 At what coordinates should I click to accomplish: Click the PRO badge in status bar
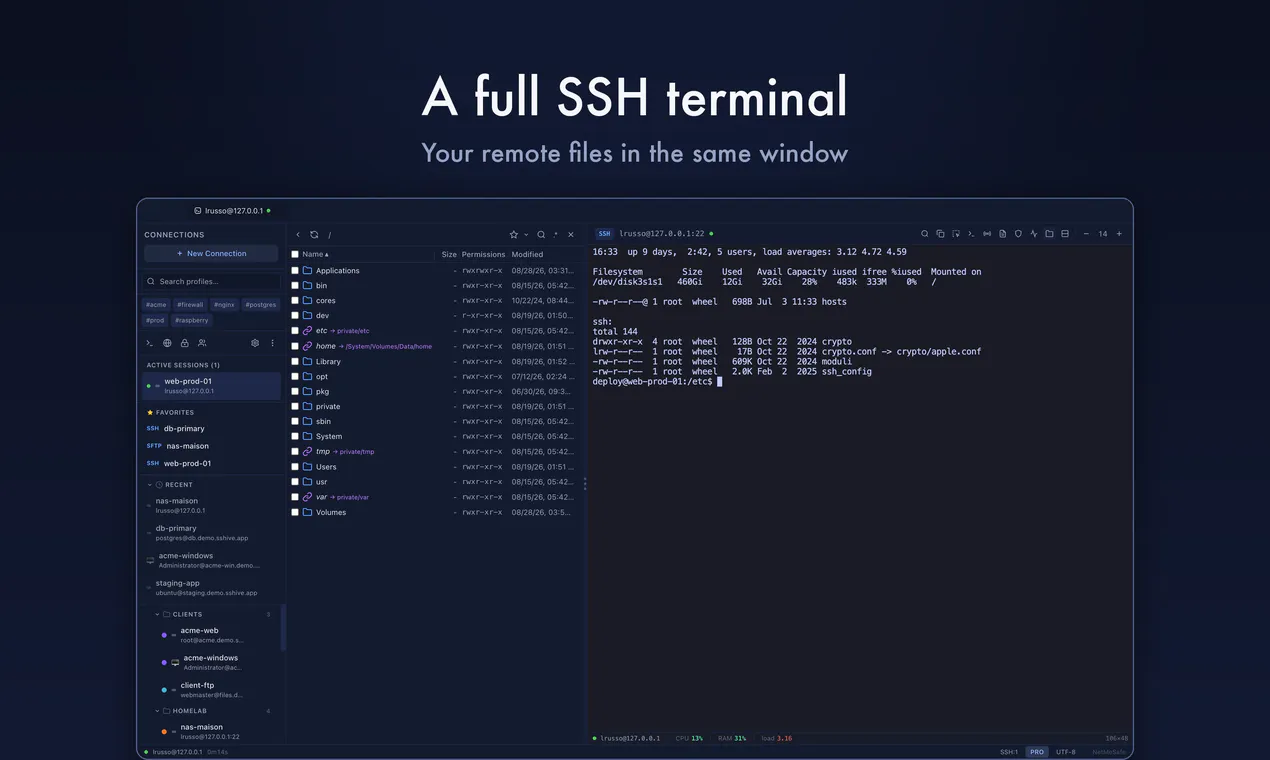(x=1037, y=752)
